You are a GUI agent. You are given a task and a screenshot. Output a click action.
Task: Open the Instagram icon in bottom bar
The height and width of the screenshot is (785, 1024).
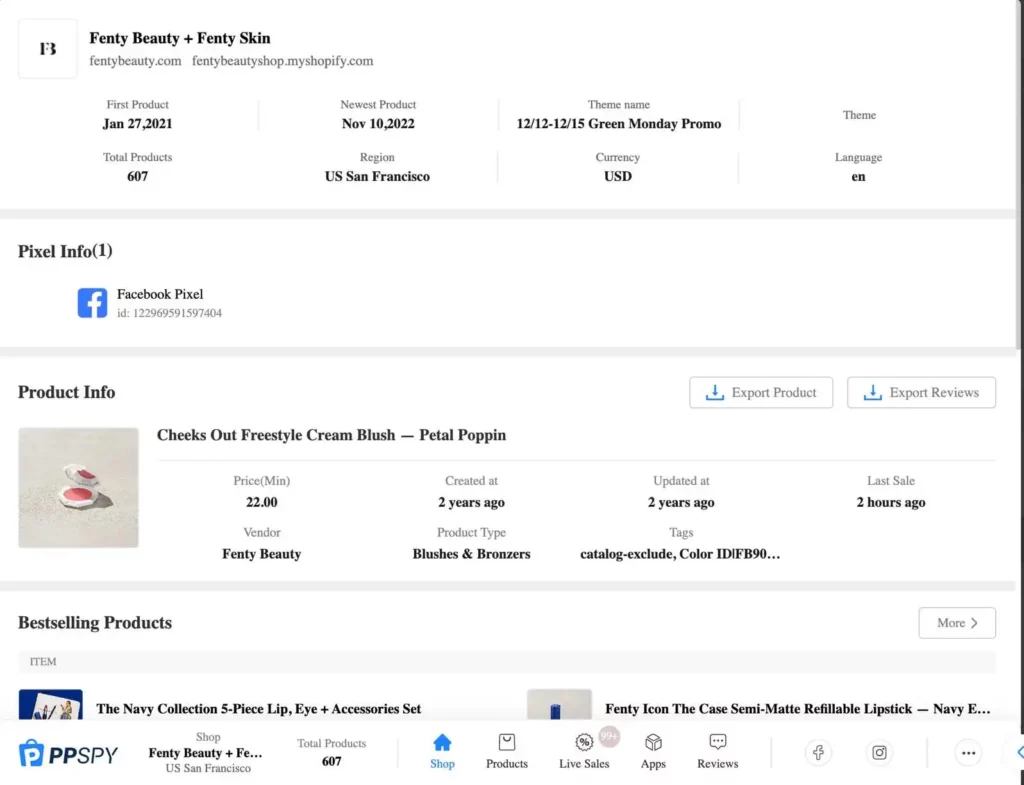click(x=880, y=753)
